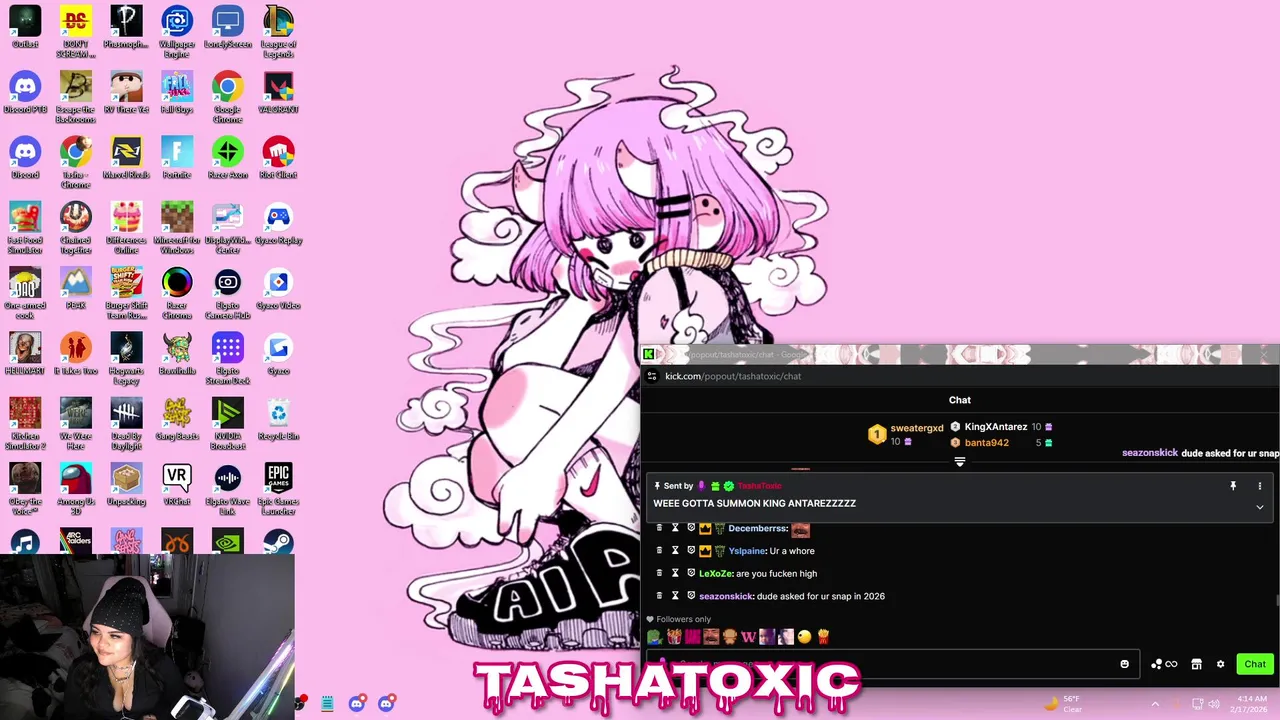This screenshot has height=720, width=1280.
Task: Insert the fries emote from quick emotes
Action: (823, 636)
